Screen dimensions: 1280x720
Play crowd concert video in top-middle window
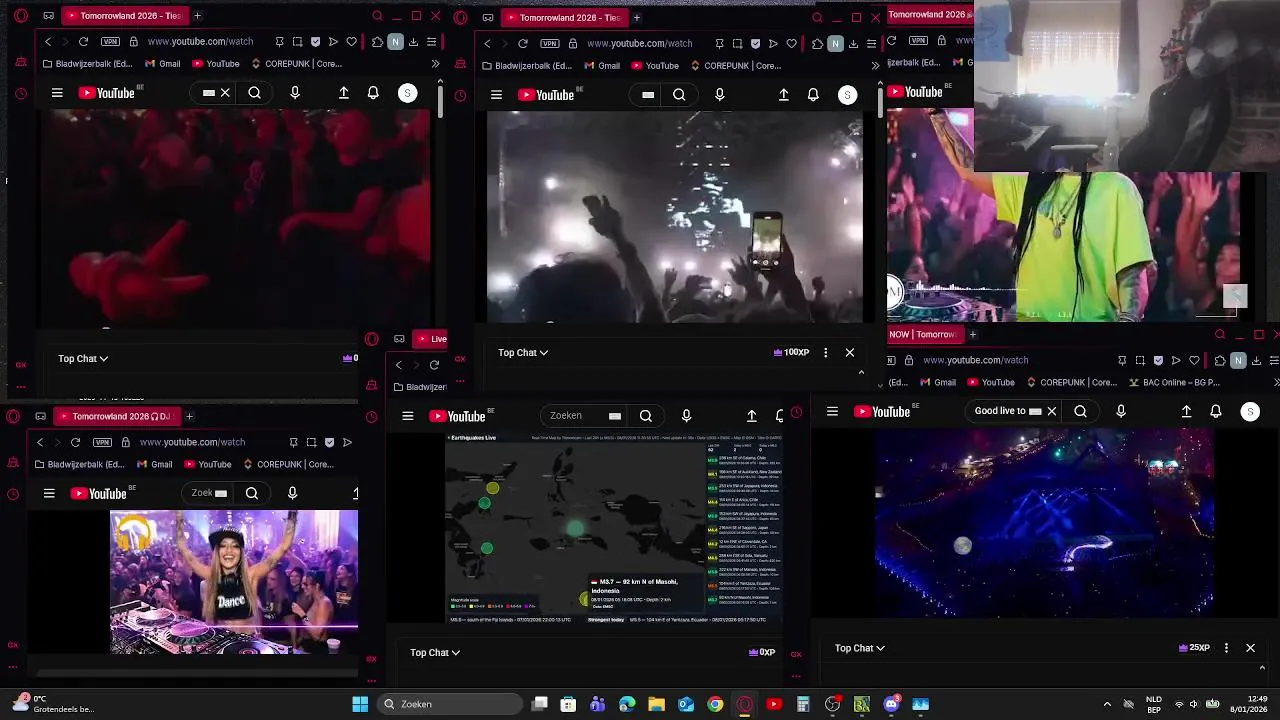[674, 216]
